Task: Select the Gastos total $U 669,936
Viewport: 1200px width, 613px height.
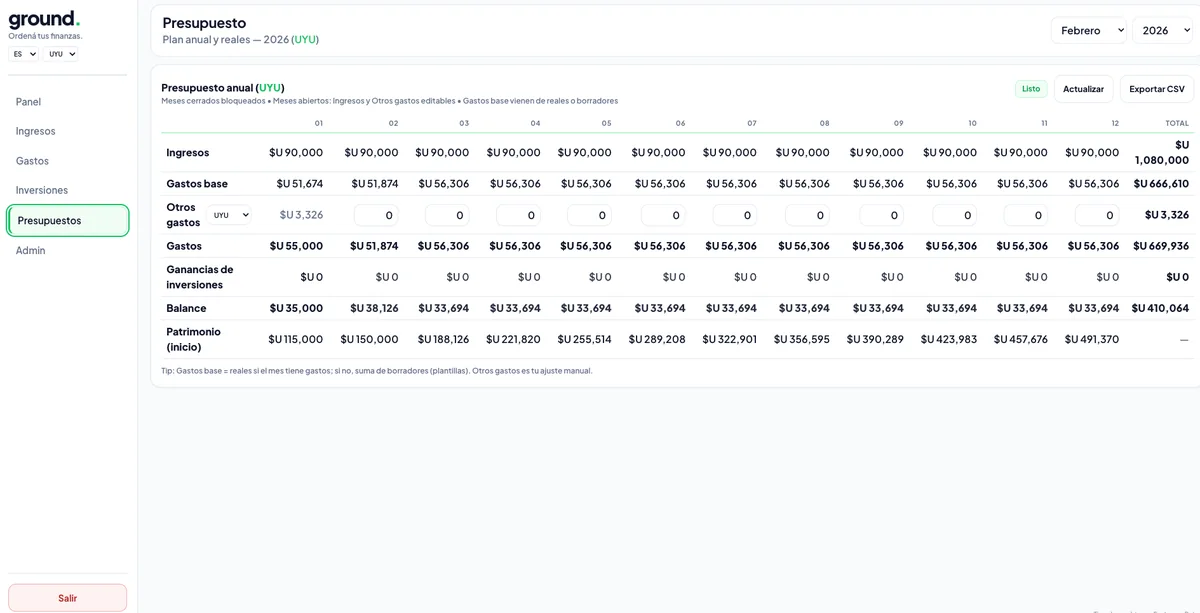Action: click(1161, 246)
